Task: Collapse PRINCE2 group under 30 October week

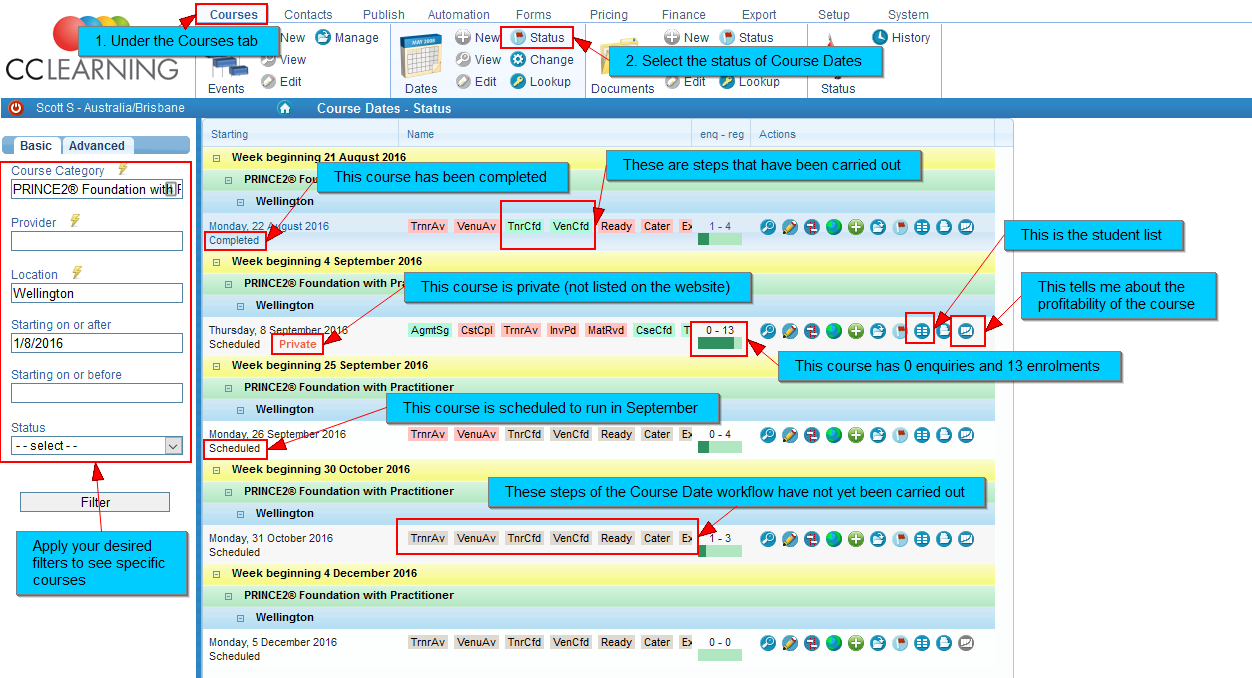Action: [228, 492]
